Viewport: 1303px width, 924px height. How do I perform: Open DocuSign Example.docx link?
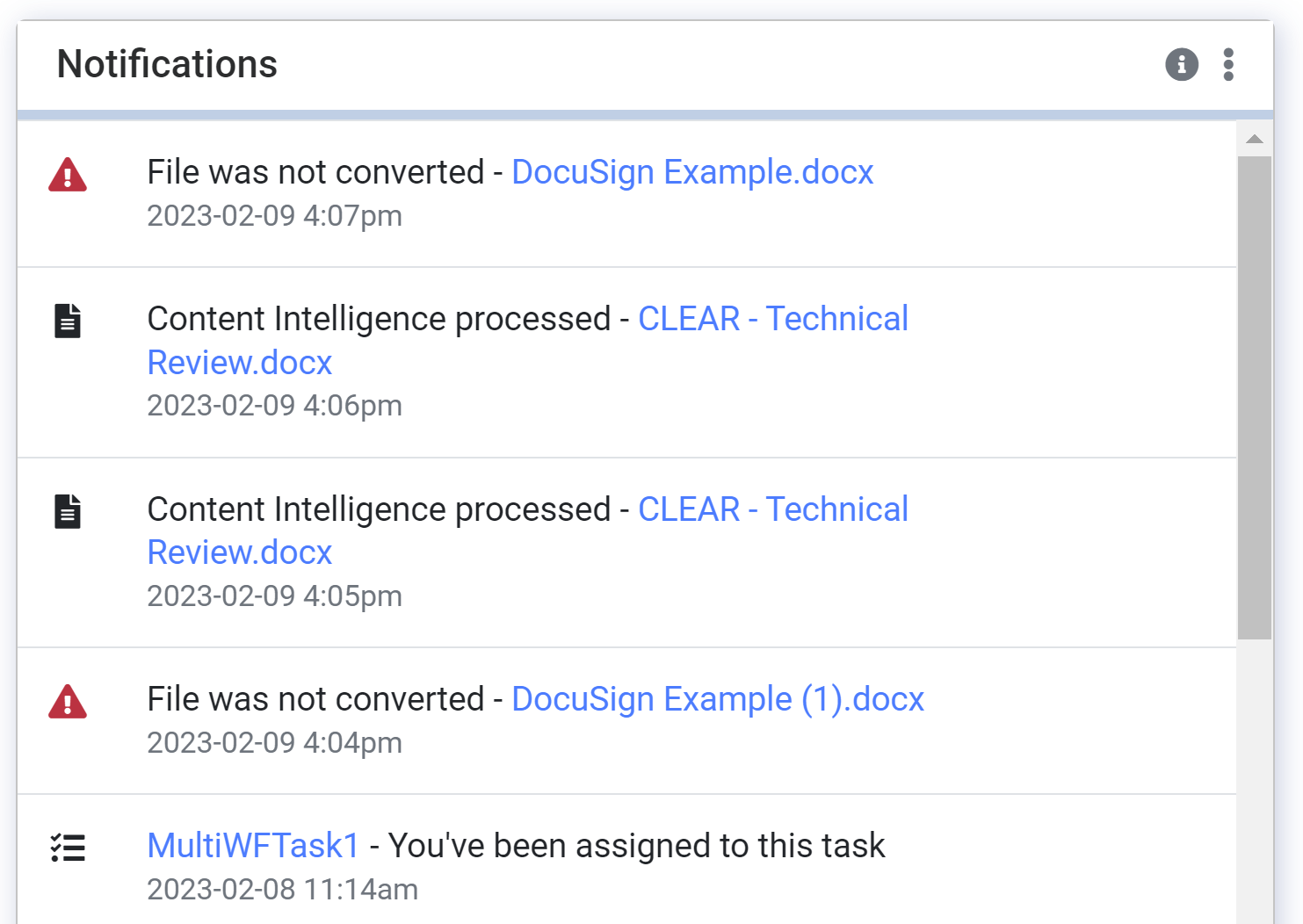[x=691, y=172]
